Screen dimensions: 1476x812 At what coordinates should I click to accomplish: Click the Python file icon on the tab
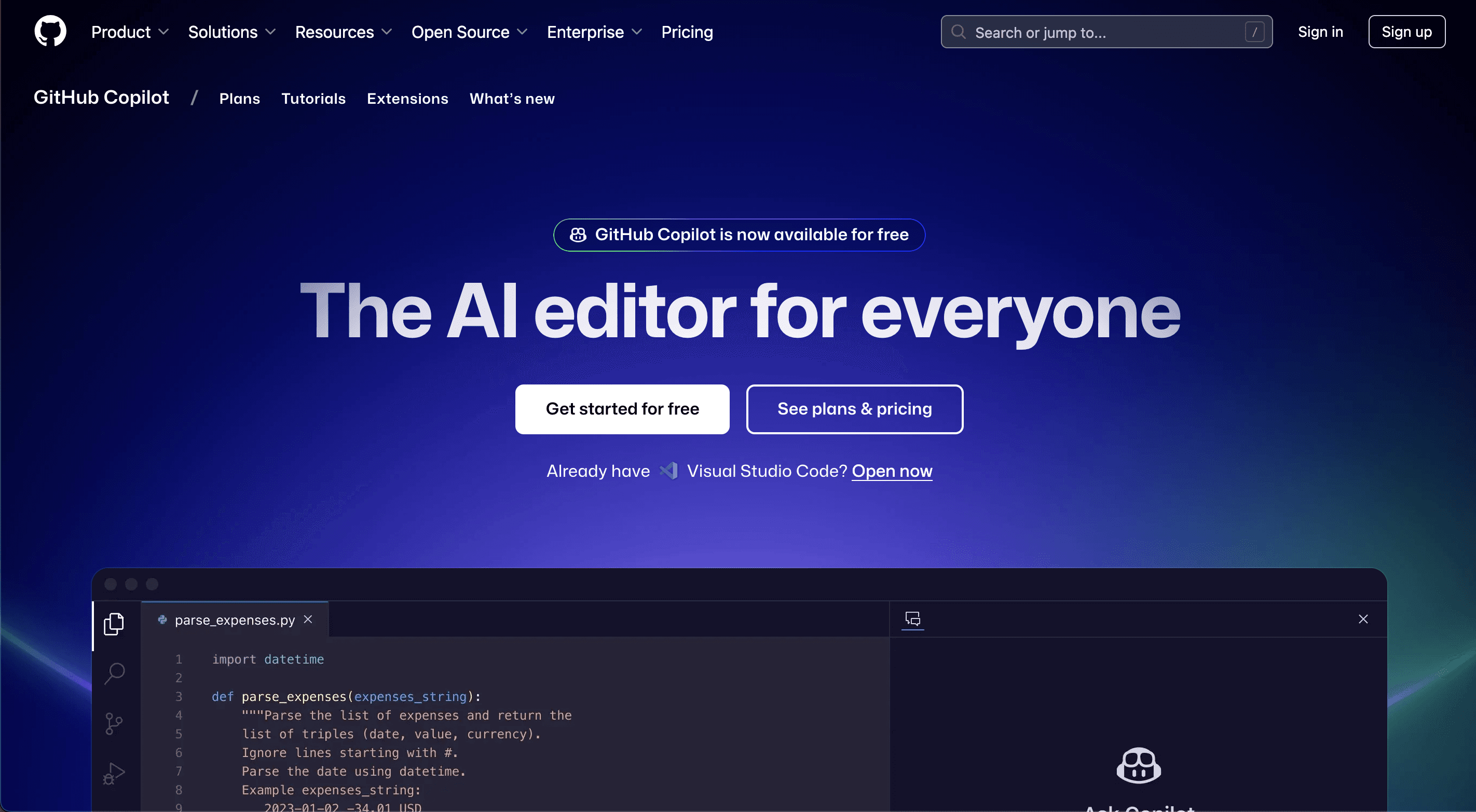162,620
